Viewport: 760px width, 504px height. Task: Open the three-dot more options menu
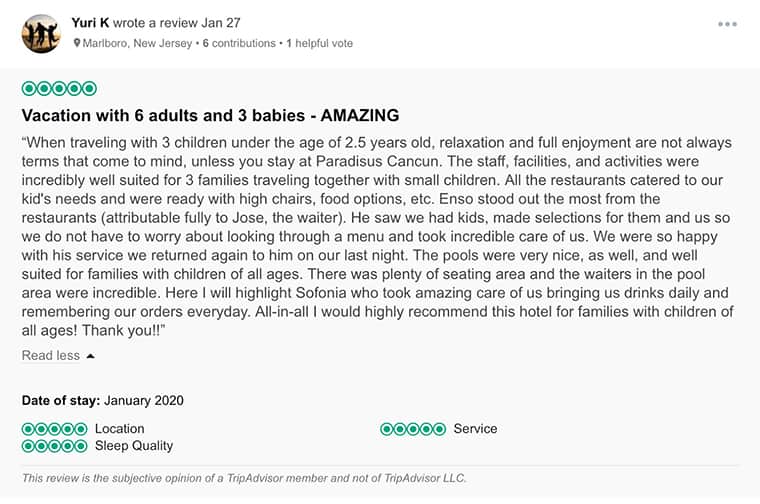(x=727, y=24)
